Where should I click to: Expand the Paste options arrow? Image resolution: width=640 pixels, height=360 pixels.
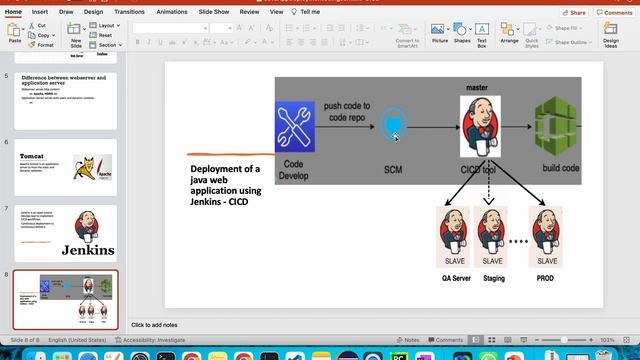[23, 29]
